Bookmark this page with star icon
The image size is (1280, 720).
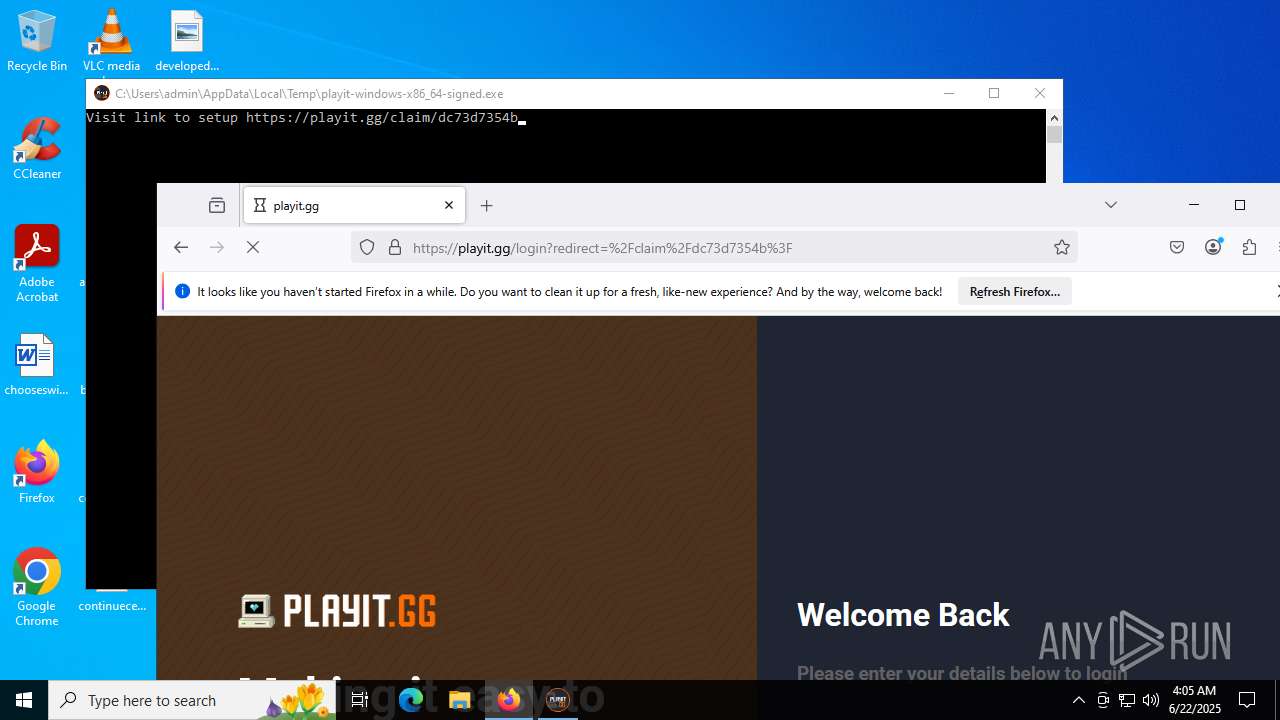1062,247
